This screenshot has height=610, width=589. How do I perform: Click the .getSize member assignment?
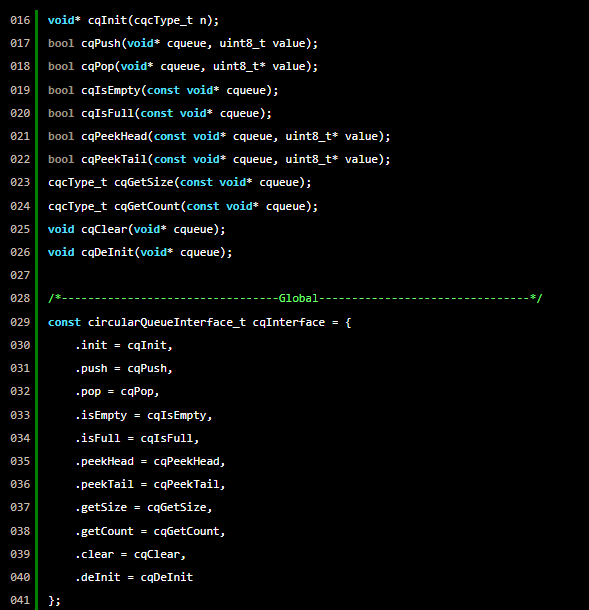(x=144, y=507)
